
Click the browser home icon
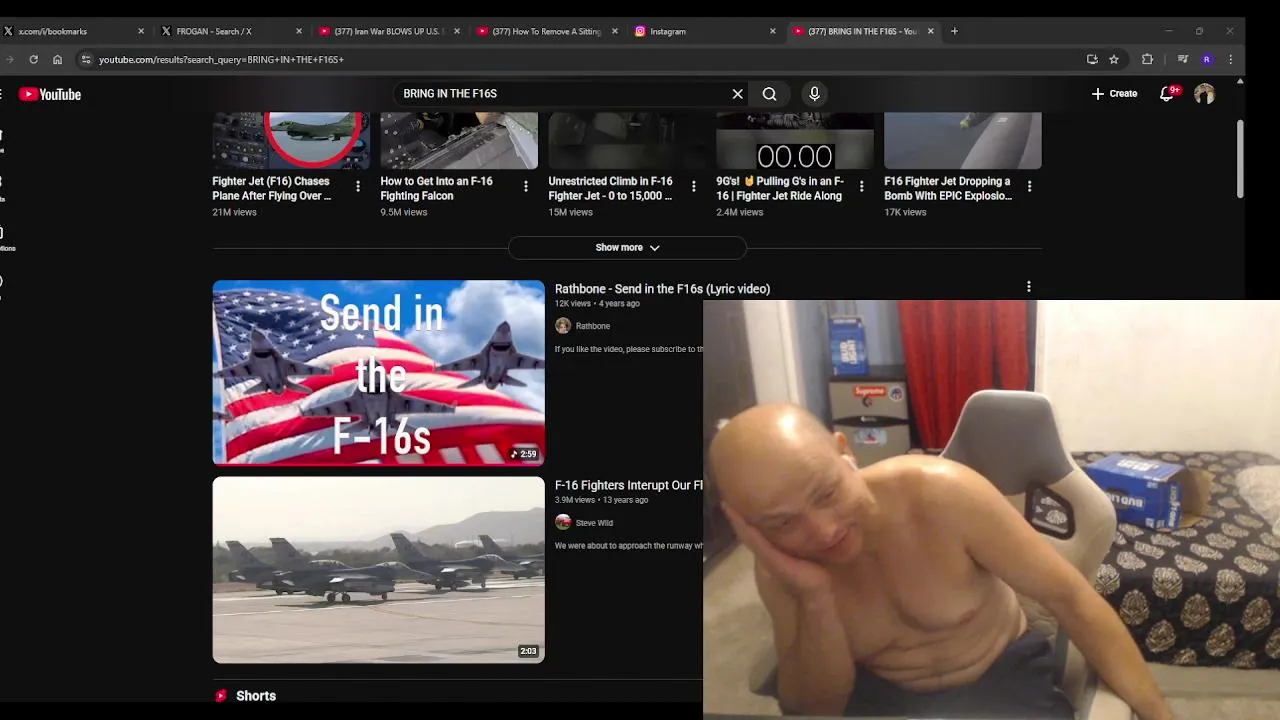57,59
